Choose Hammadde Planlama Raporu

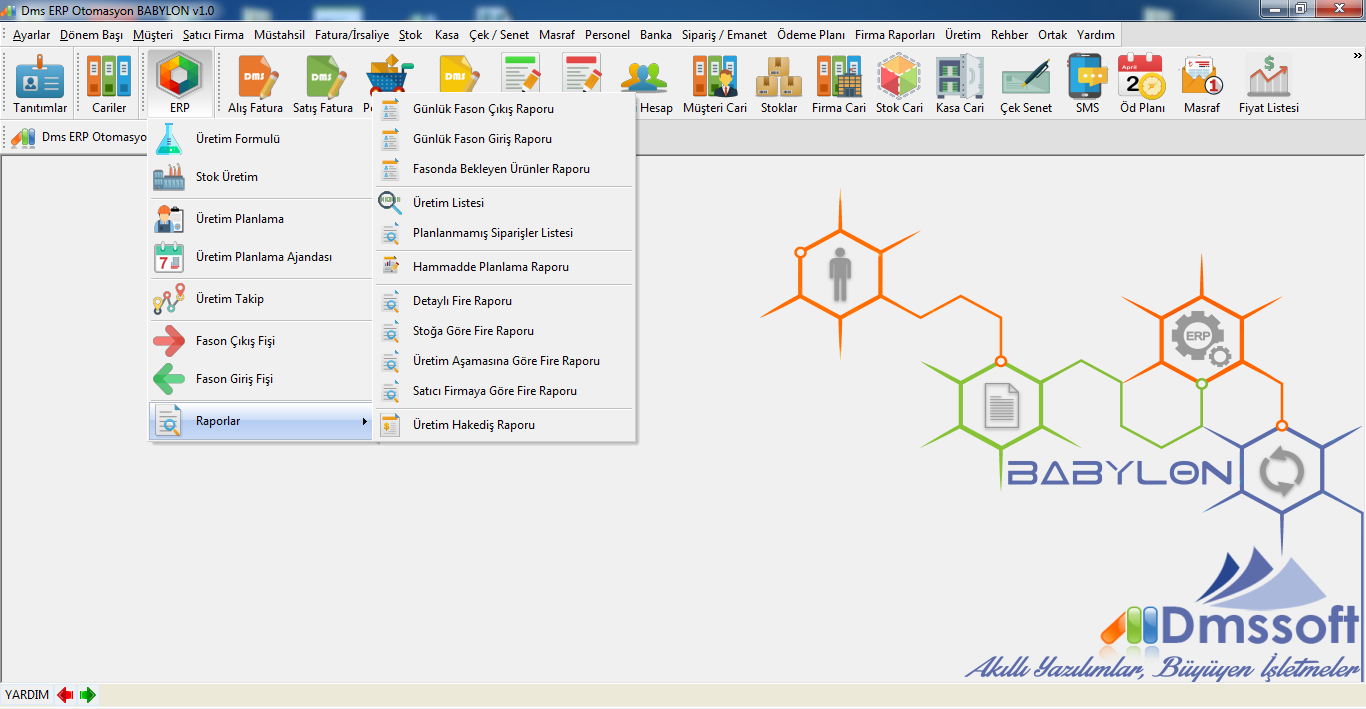(x=490, y=267)
